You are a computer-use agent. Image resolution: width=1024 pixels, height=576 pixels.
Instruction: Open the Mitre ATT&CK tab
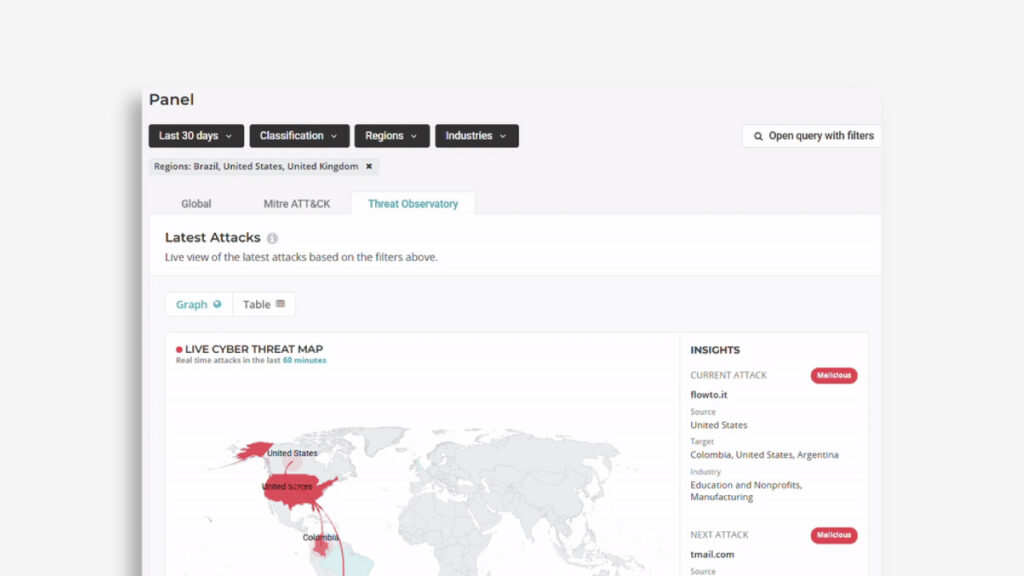297,204
